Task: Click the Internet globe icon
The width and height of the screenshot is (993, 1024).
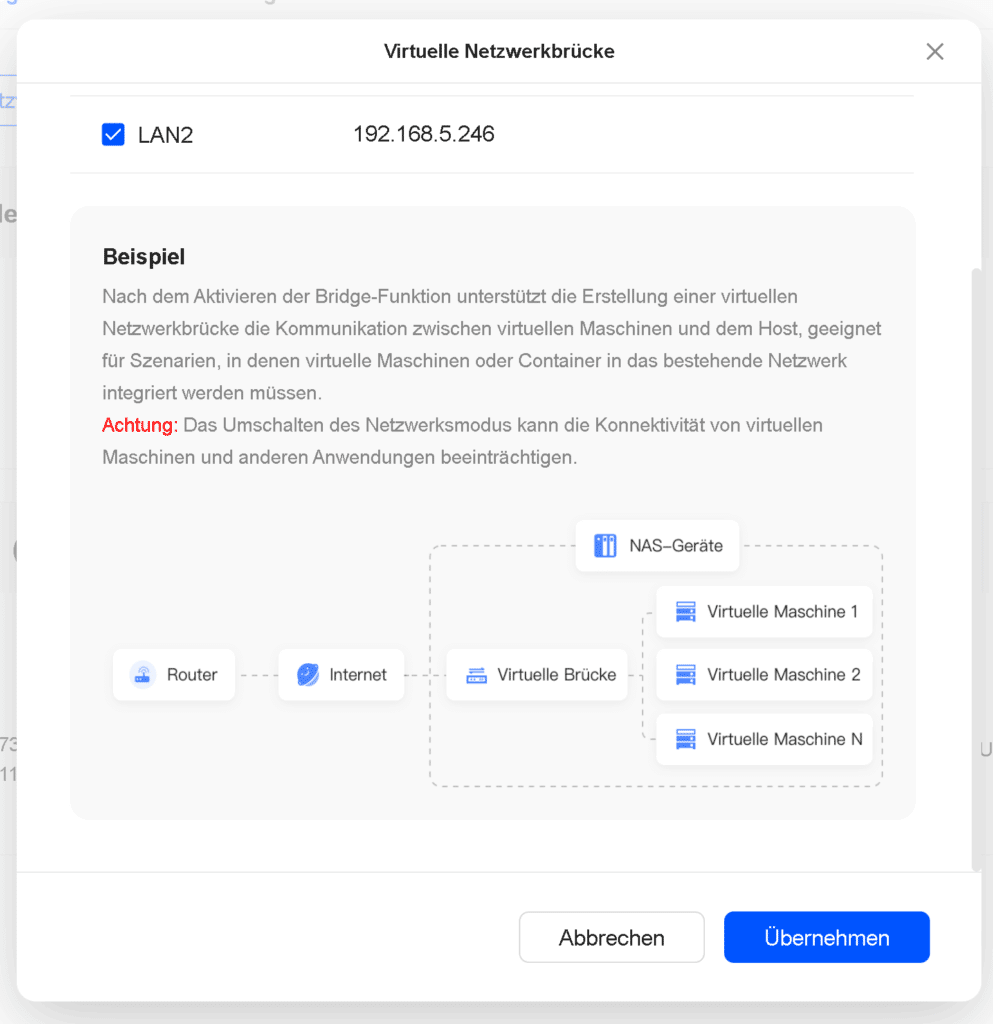Action: 307,675
